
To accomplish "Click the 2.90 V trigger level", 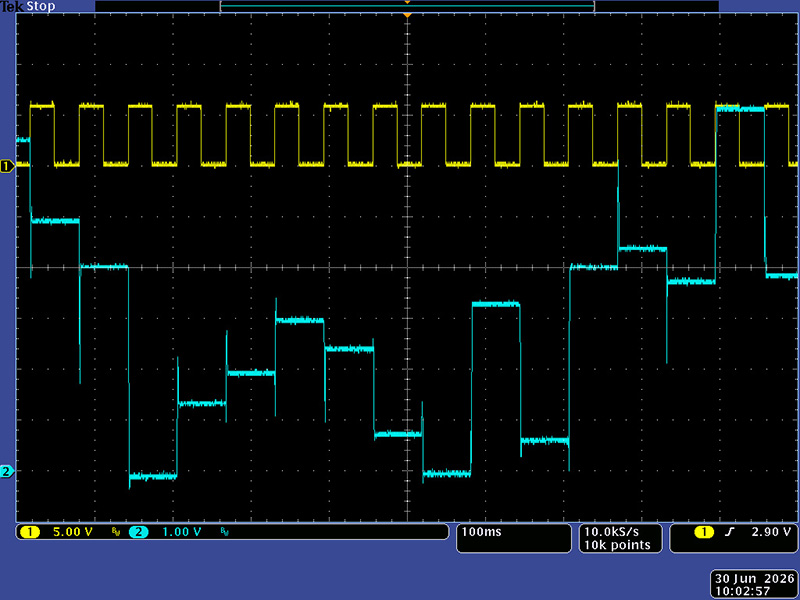I will pos(771,532).
